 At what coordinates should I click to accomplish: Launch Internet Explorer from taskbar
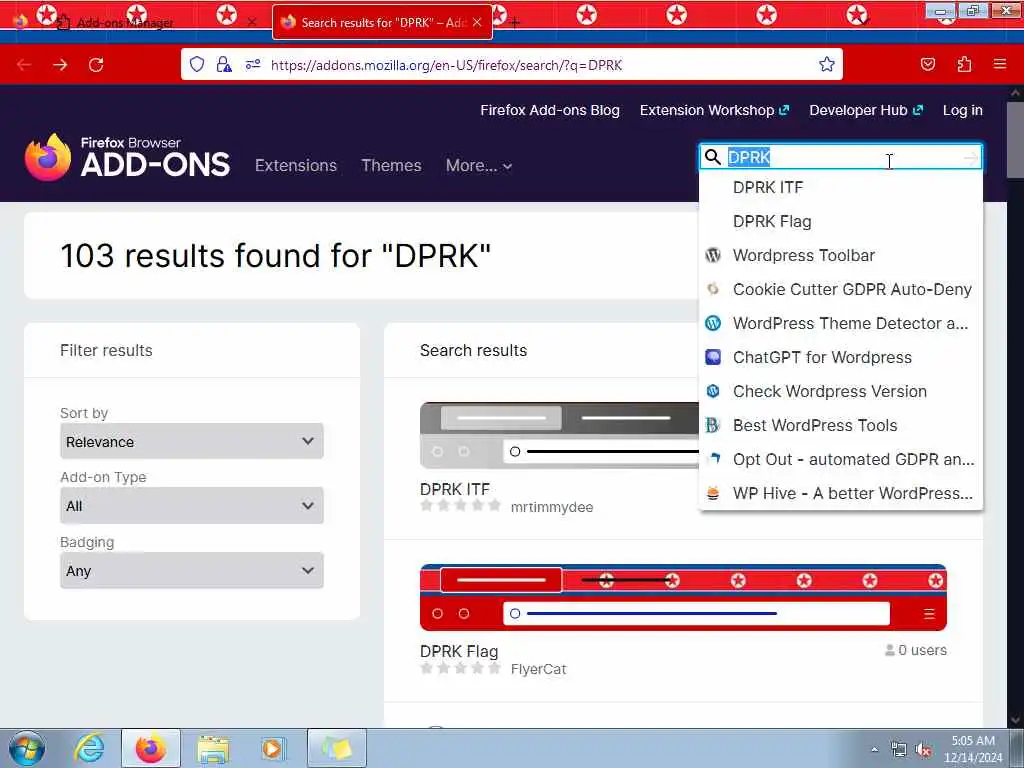(89, 748)
